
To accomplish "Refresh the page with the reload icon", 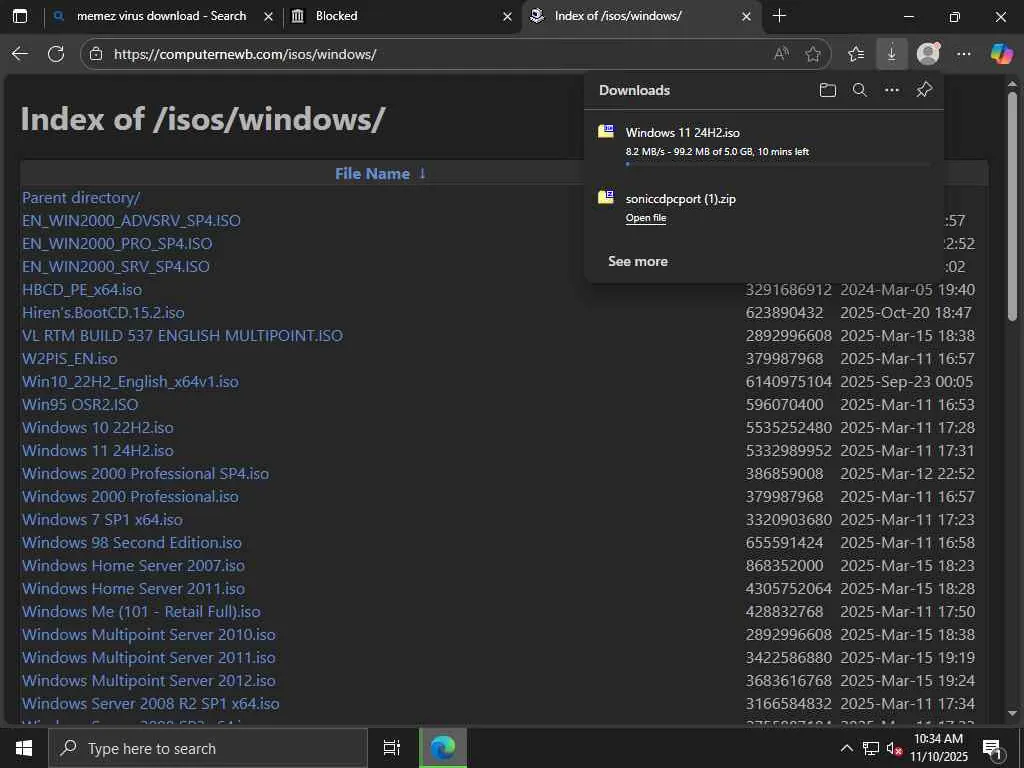I will pyautogui.click(x=56, y=54).
